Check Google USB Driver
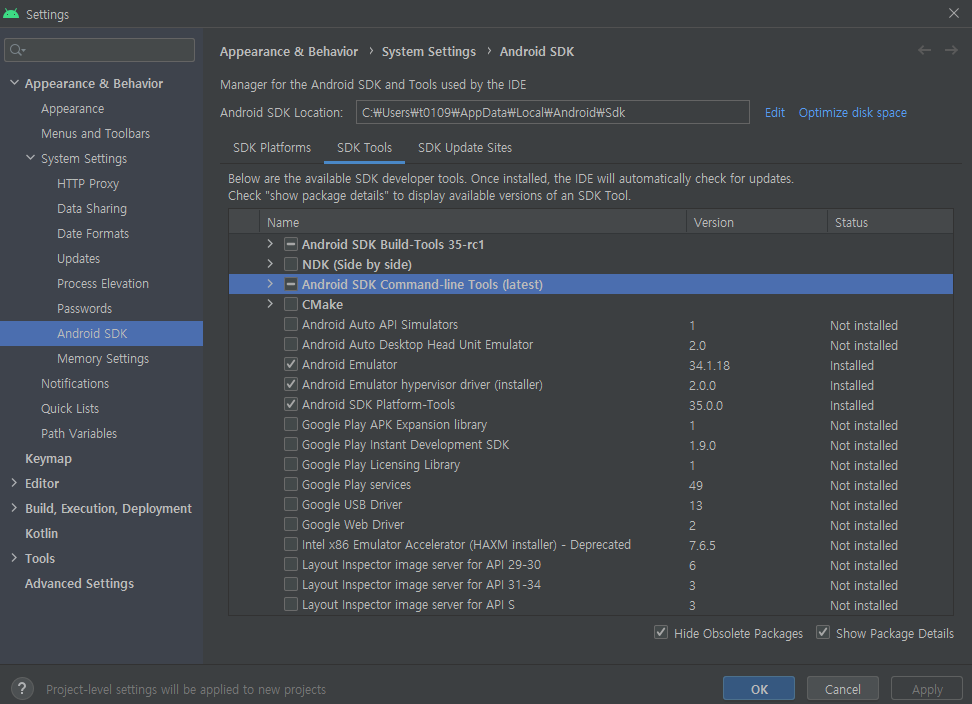The width and height of the screenshot is (972, 704). (x=291, y=504)
